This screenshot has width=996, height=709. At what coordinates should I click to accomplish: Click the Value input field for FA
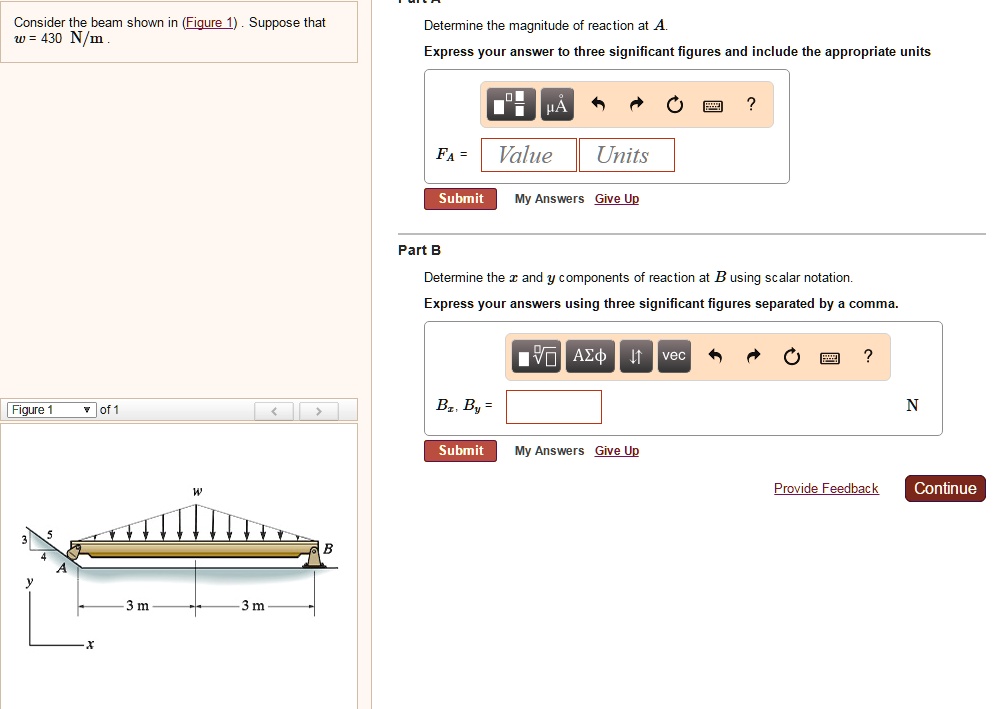[528, 154]
